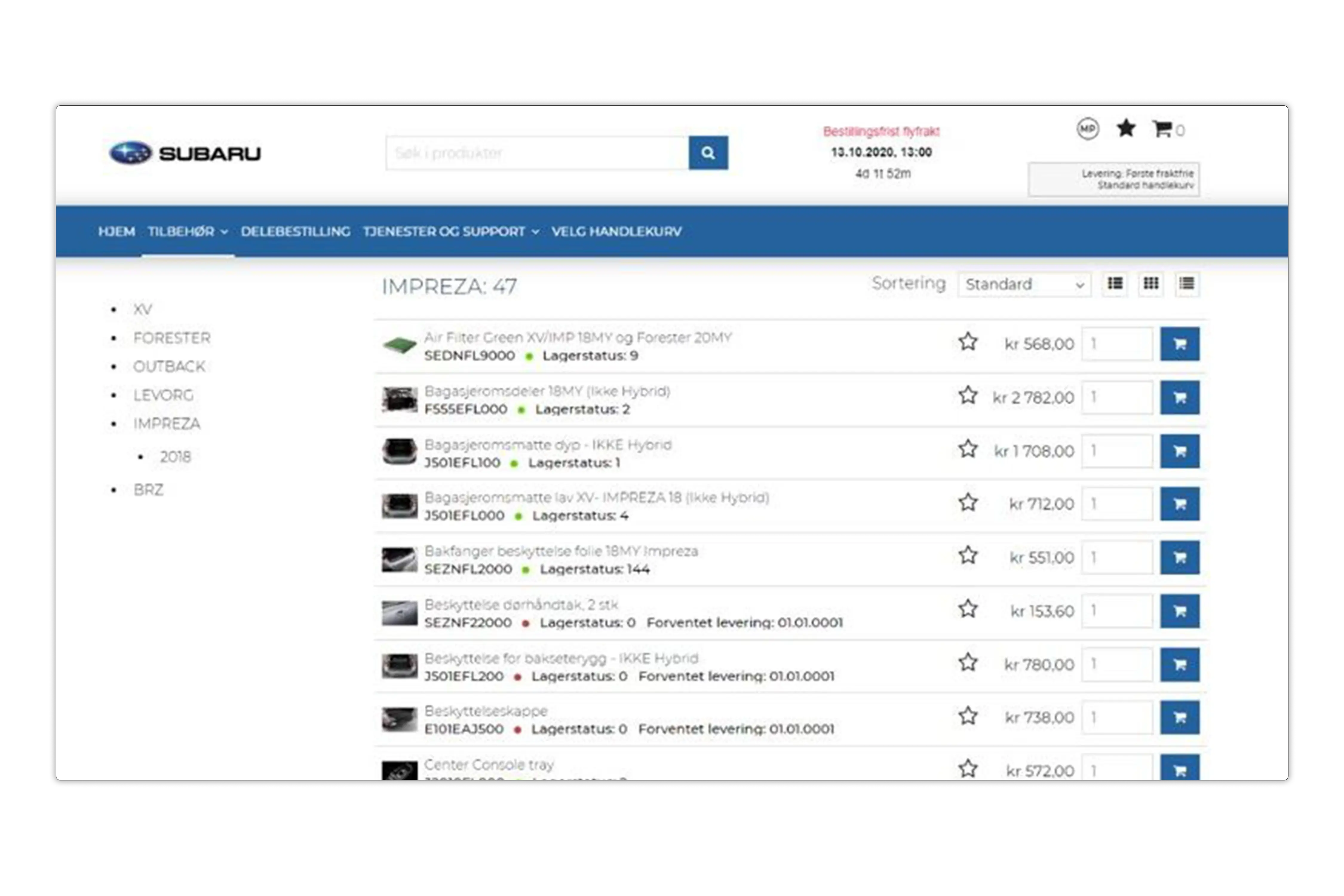Image resolution: width=1344 pixels, height=896 pixels.
Task: Open Center Console tray title
Action: point(489,765)
